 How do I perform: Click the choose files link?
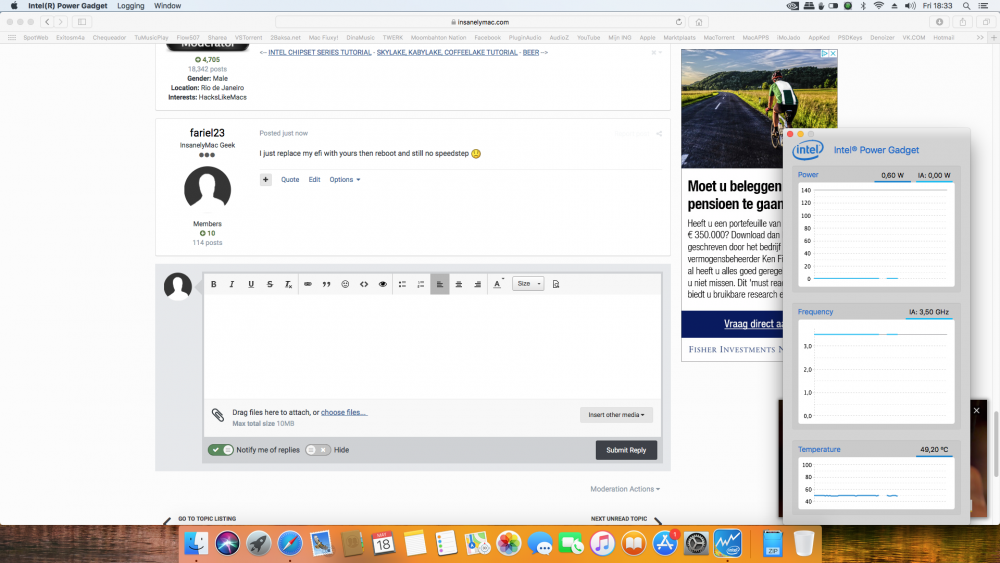(344, 413)
